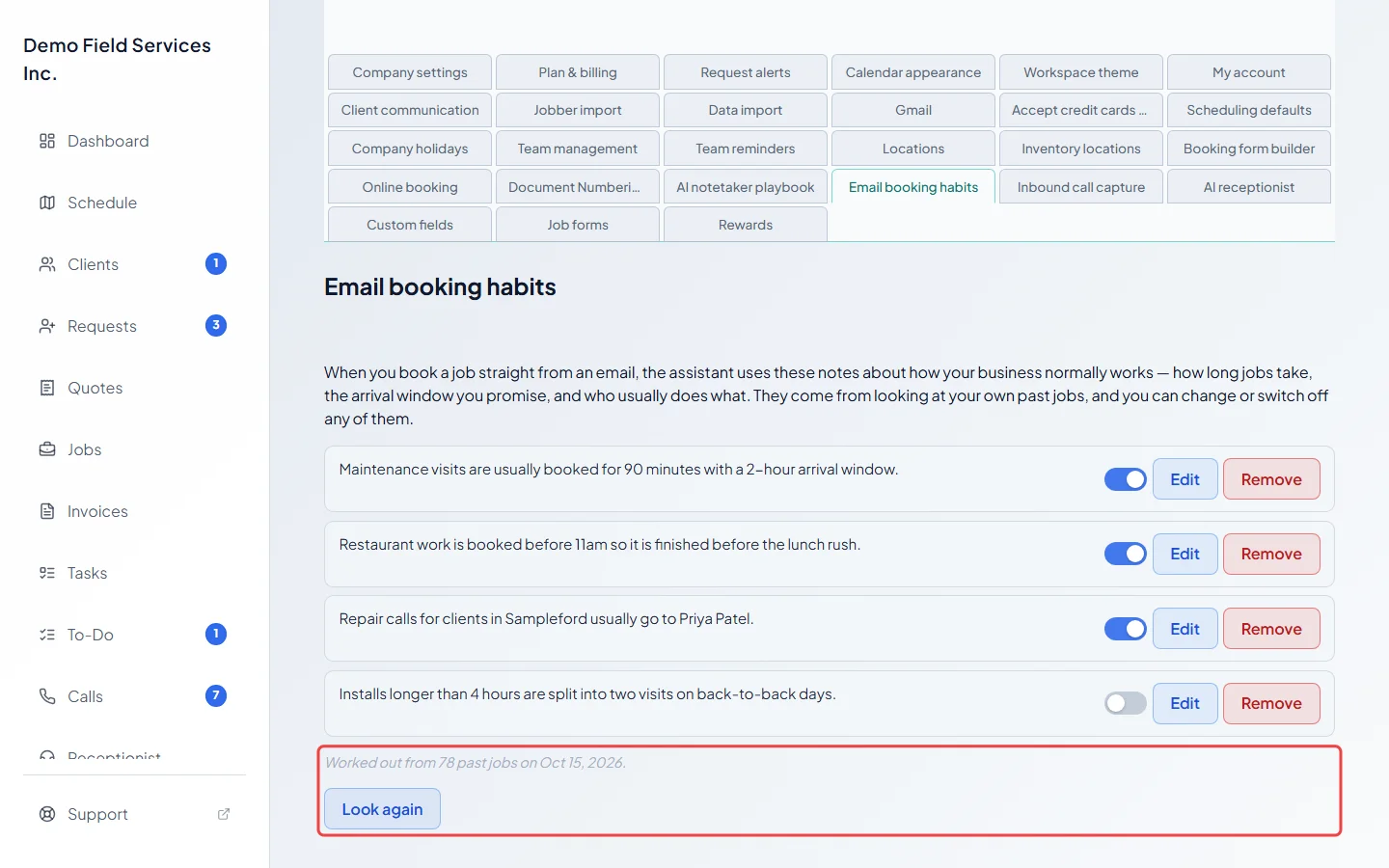Image resolution: width=1389 pixels, height=868 pixels.
Task: Click the Invoices file icon
Action: [47, 511]
